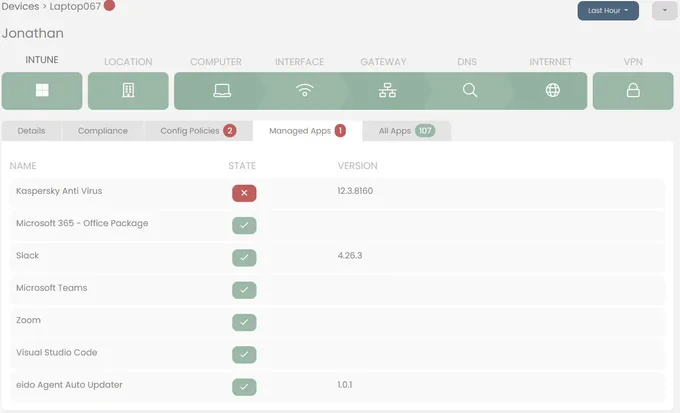Image resolution: width=680 pixels, height=413 pixels.
Task: Select the Microsoft Teams app name
Action: click(x=52, y=288)
